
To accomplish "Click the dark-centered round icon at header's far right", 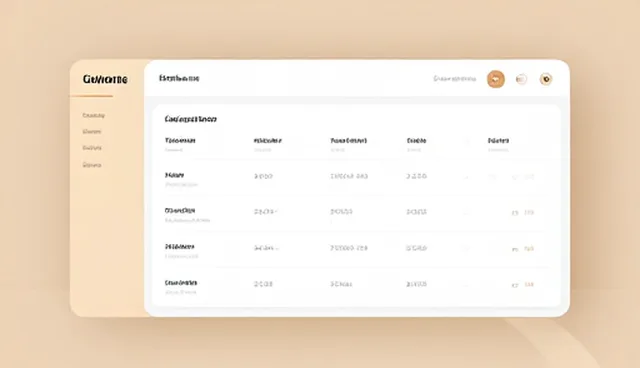I will click(x=546, y=79).
